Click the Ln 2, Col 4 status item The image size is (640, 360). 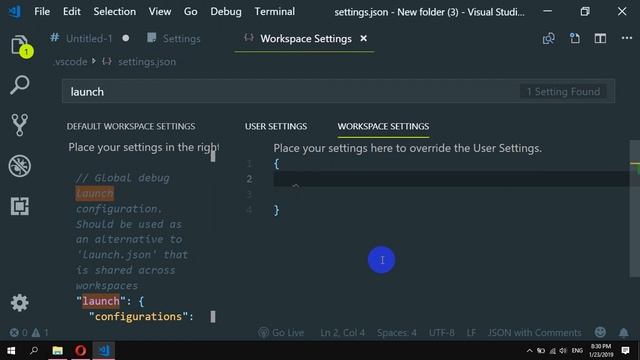(342, 333)
